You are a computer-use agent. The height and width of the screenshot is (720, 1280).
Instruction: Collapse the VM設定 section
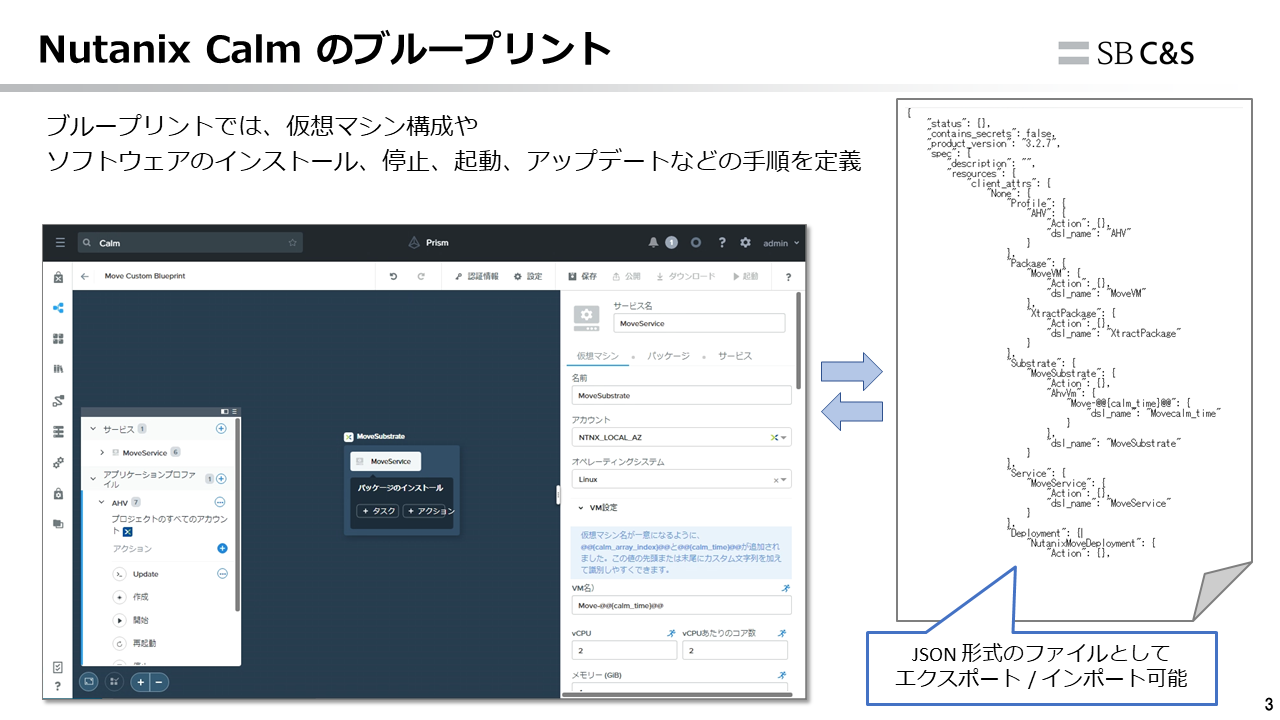pyautogui.click(x=580, y=507)
